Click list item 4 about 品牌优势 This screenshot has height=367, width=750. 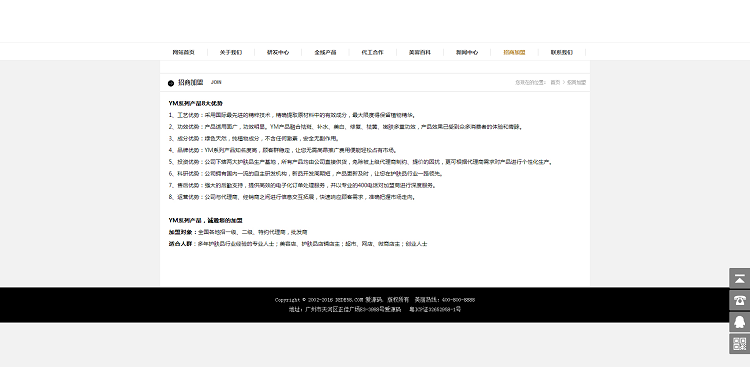pyautogui.click(x=283, y=150)
